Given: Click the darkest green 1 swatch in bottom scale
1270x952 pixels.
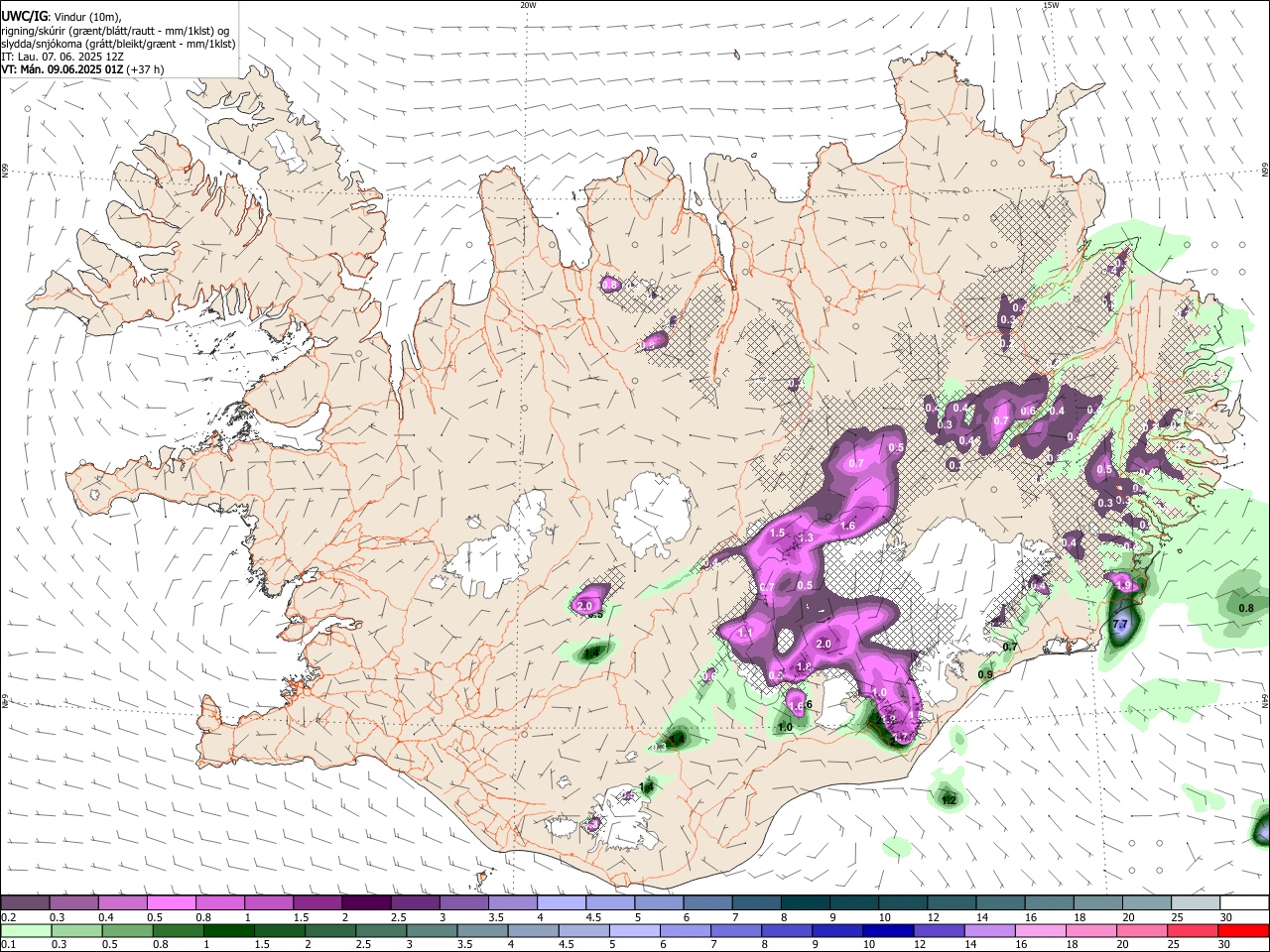Looking at the screenshot, I should pos(229,930).
